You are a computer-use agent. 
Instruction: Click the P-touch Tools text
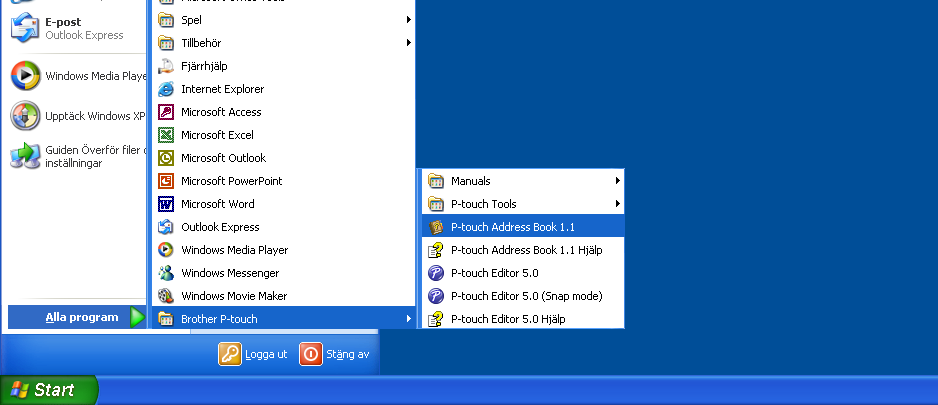pyautogui.click(x=483, y=204)
